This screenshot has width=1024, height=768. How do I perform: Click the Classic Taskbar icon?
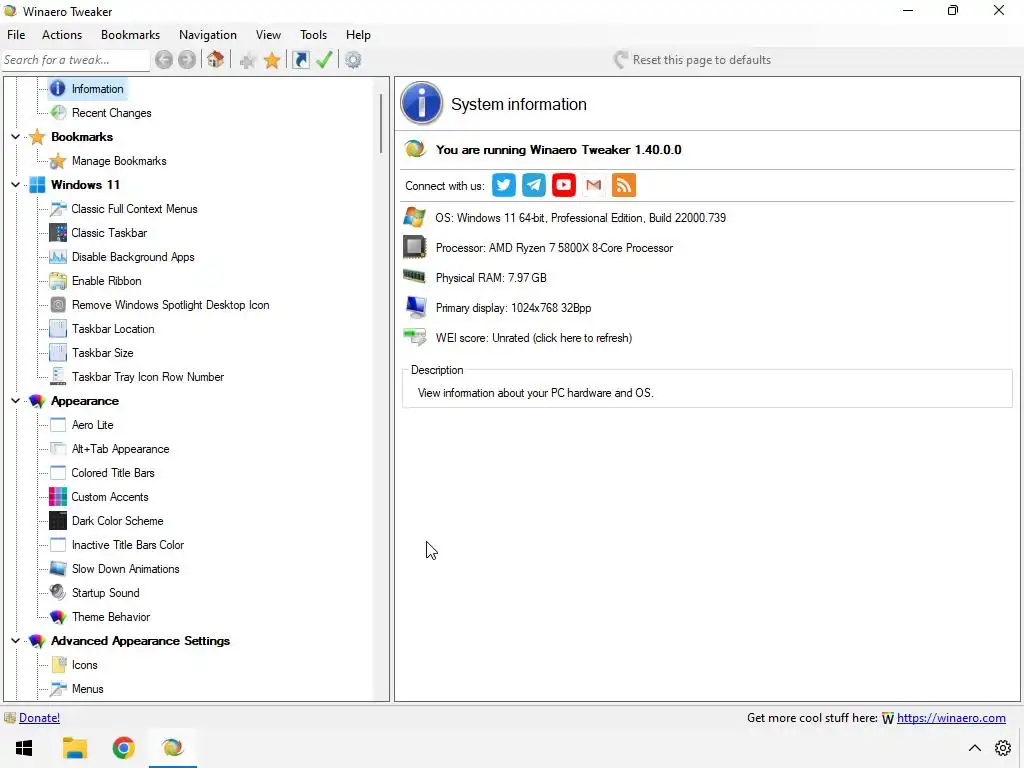[x=57, y=233]
